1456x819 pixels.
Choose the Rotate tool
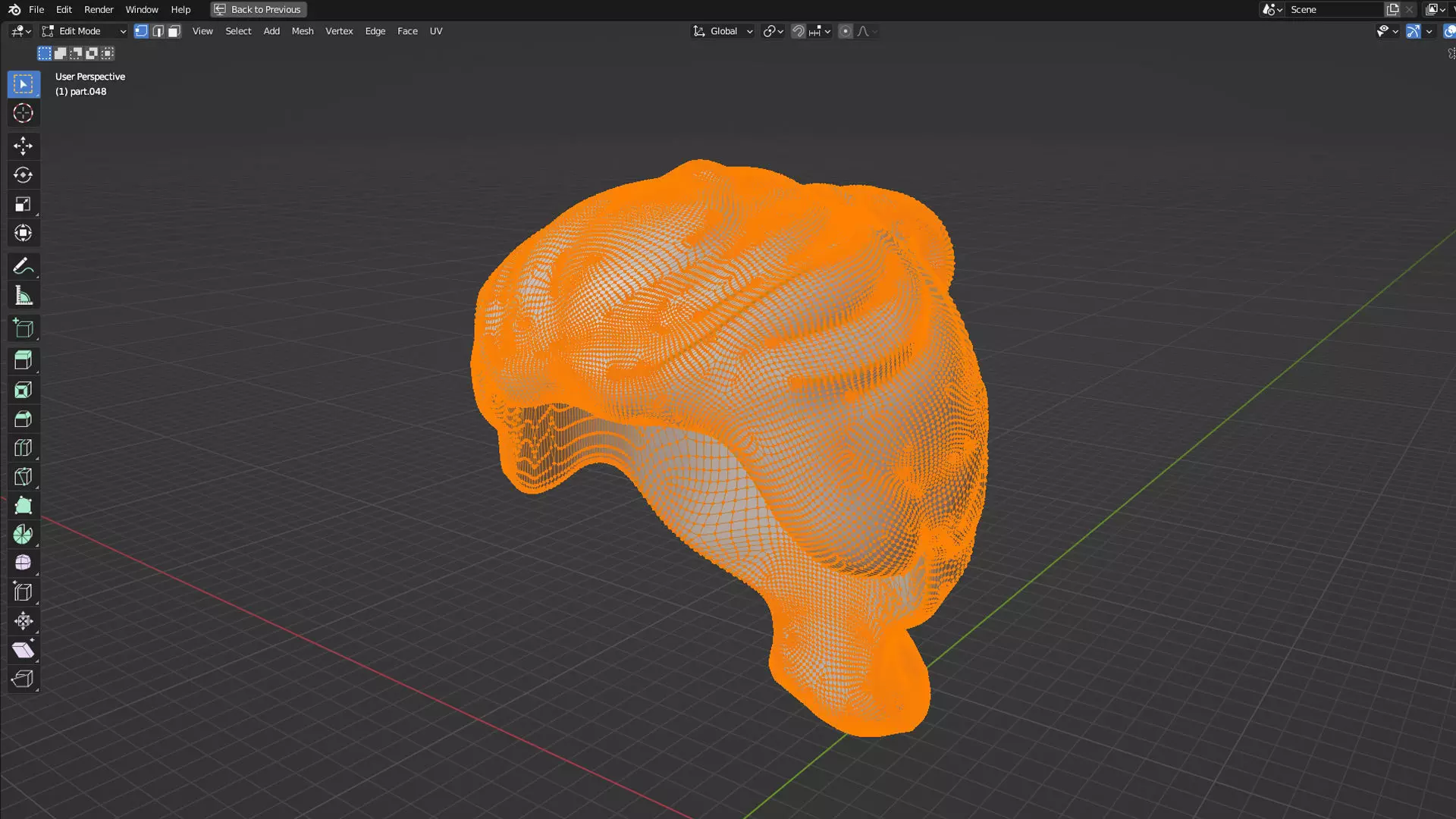tap(23, 175)
